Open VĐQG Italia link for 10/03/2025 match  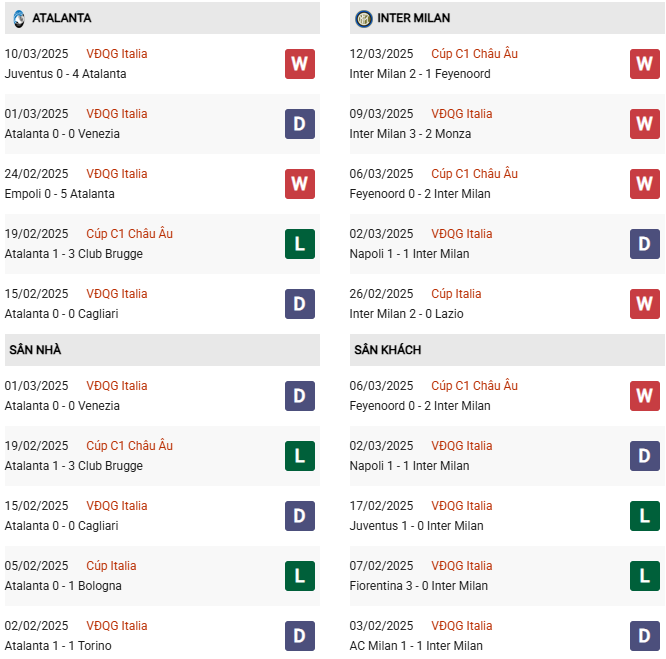pyautogui.click(x=116, y=54)
